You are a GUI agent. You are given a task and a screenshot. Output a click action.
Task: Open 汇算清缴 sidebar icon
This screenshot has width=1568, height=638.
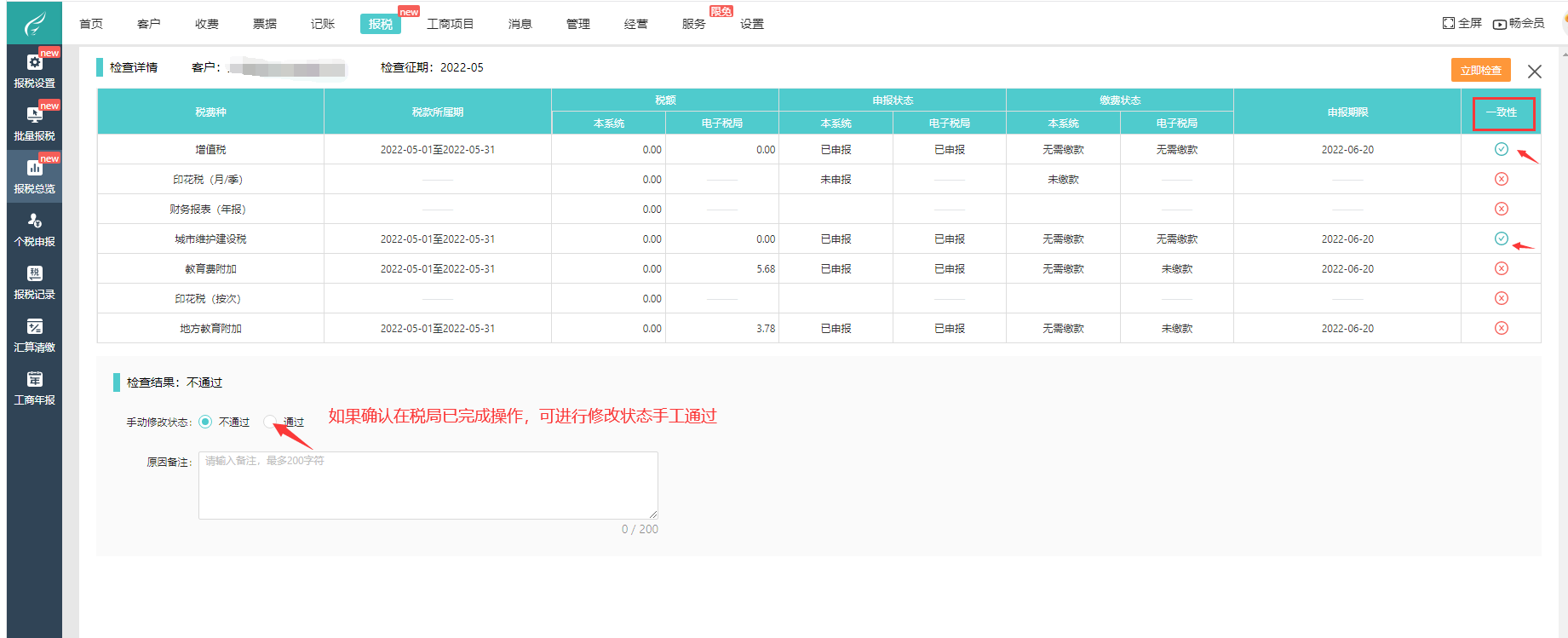[34, 335]
